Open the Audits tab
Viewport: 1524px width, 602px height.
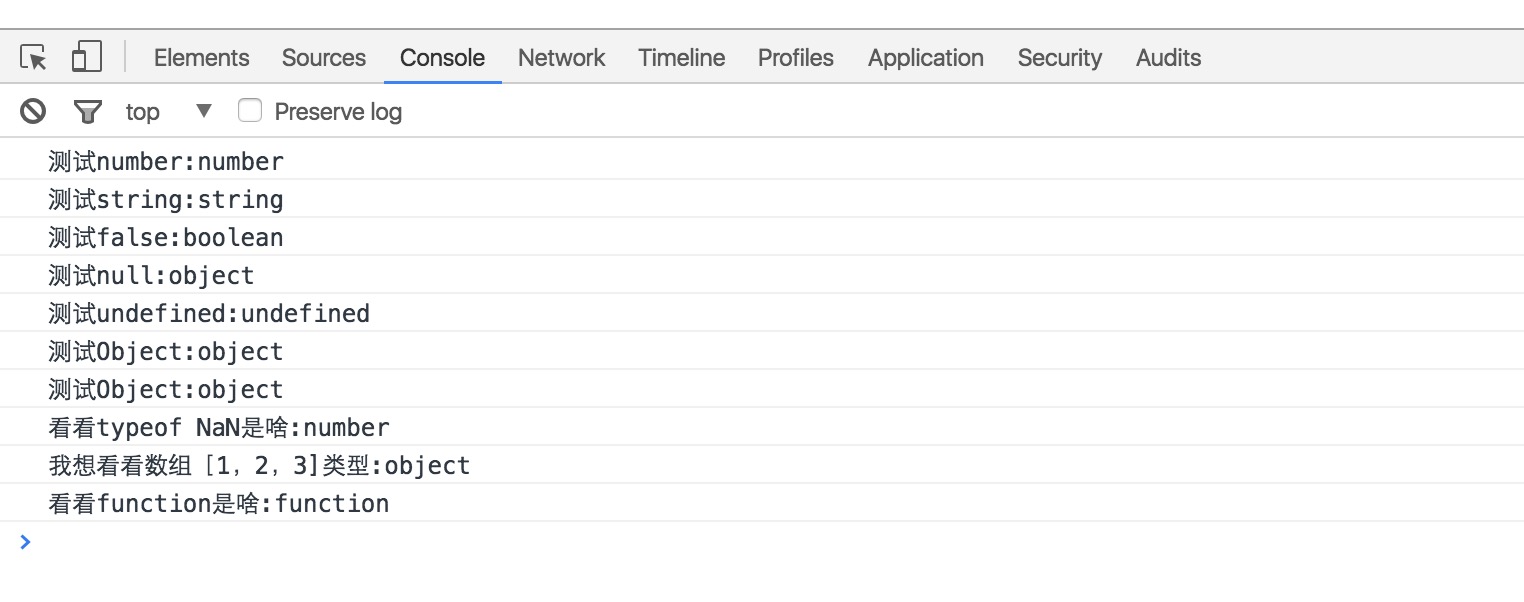point(1168,58)
